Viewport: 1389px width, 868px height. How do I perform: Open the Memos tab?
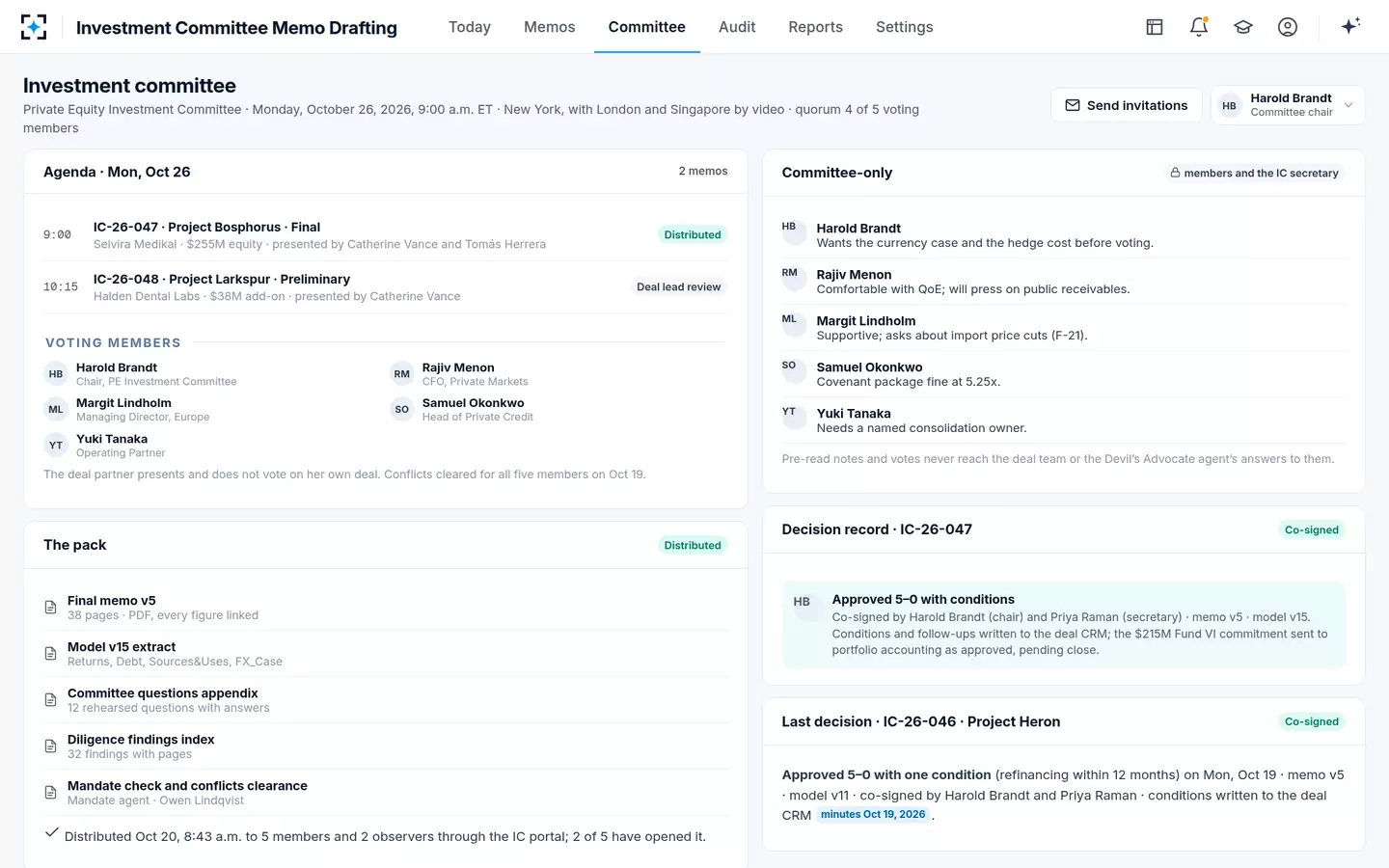[550, 27]
